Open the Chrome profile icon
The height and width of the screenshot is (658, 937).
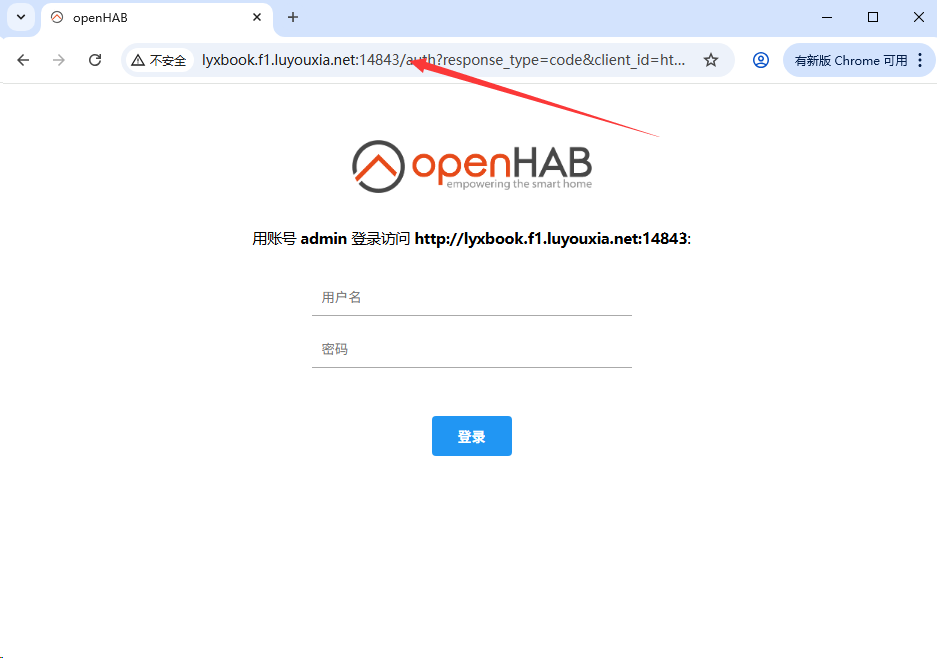point(761,60)
